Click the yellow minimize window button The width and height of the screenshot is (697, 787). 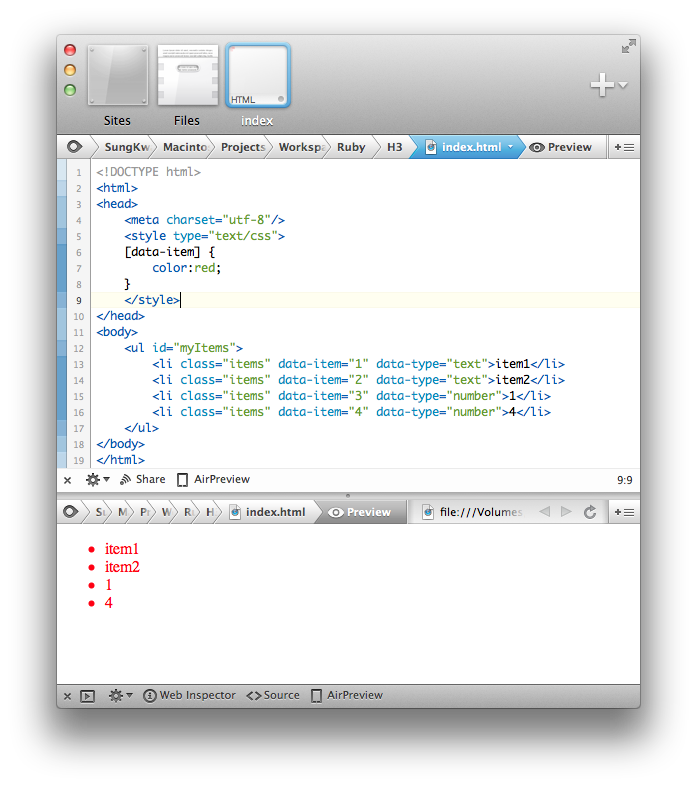tap(70, 70)
